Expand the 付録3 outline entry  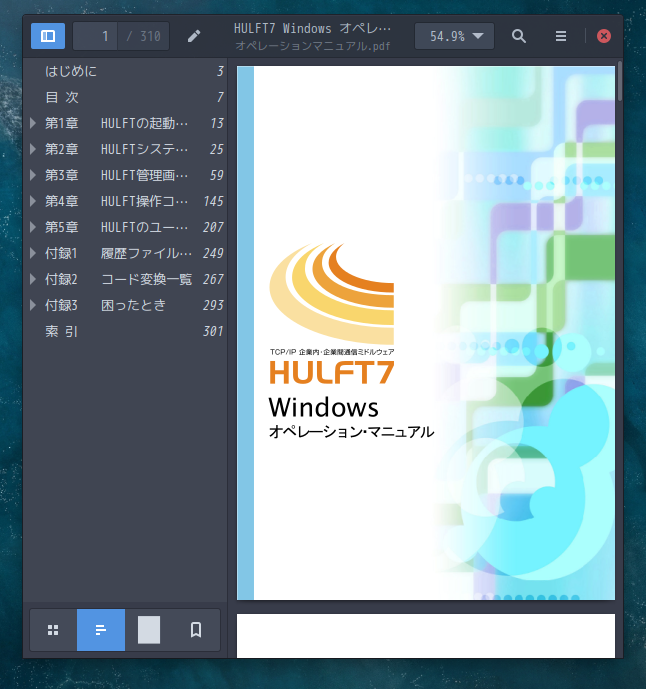(33, 305)
